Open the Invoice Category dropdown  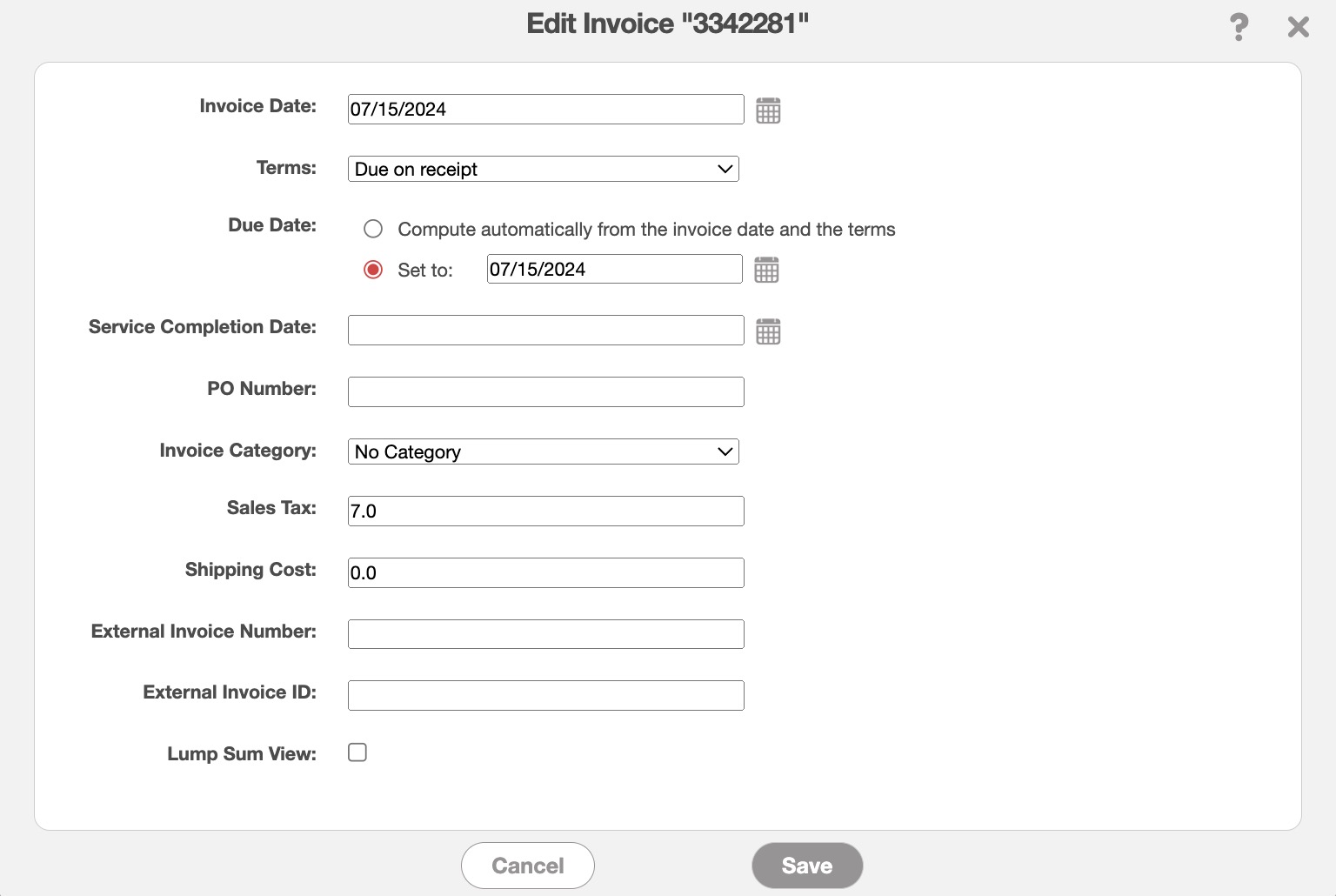pyautogui.click(x=543, y=451)
